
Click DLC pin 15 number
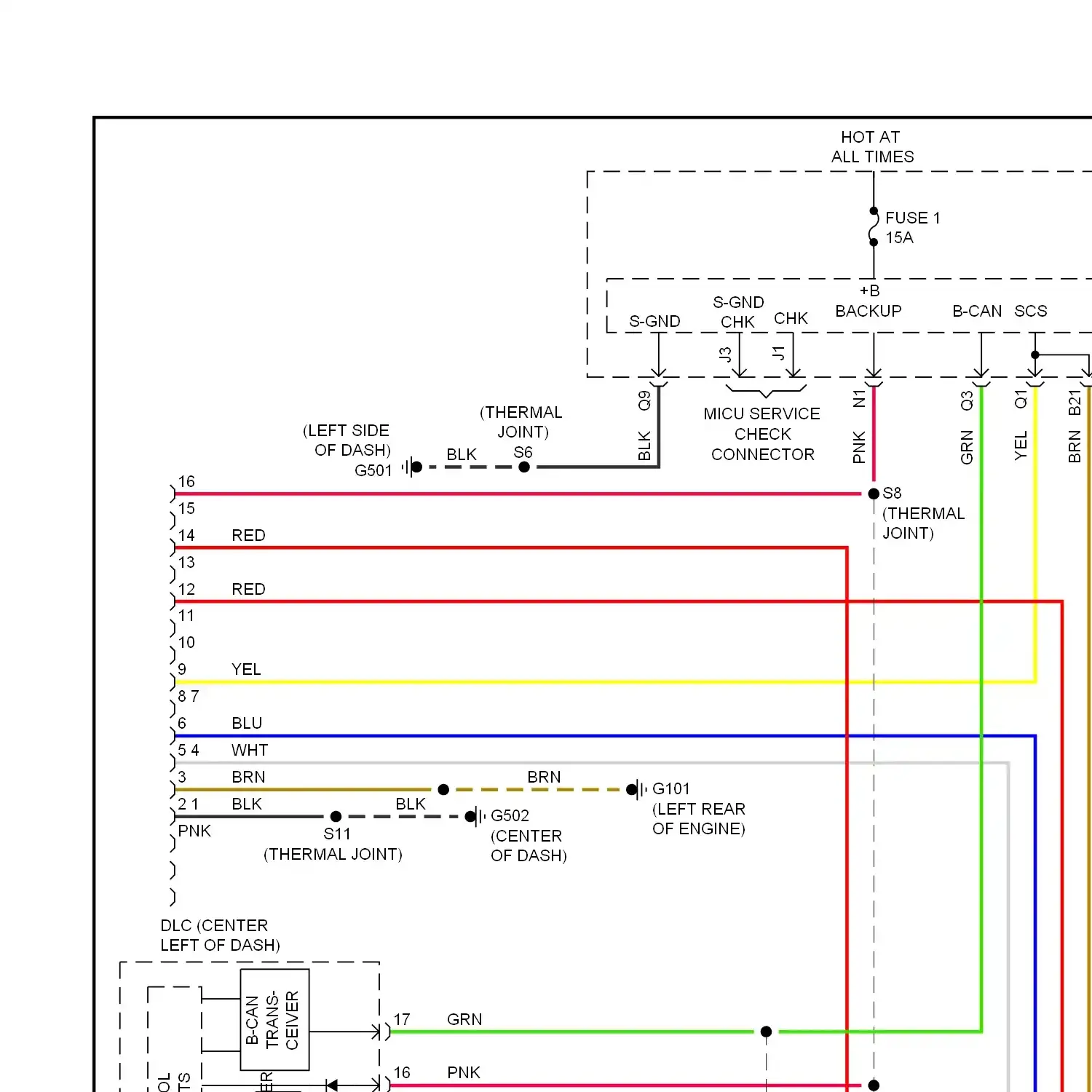point(186,508)
